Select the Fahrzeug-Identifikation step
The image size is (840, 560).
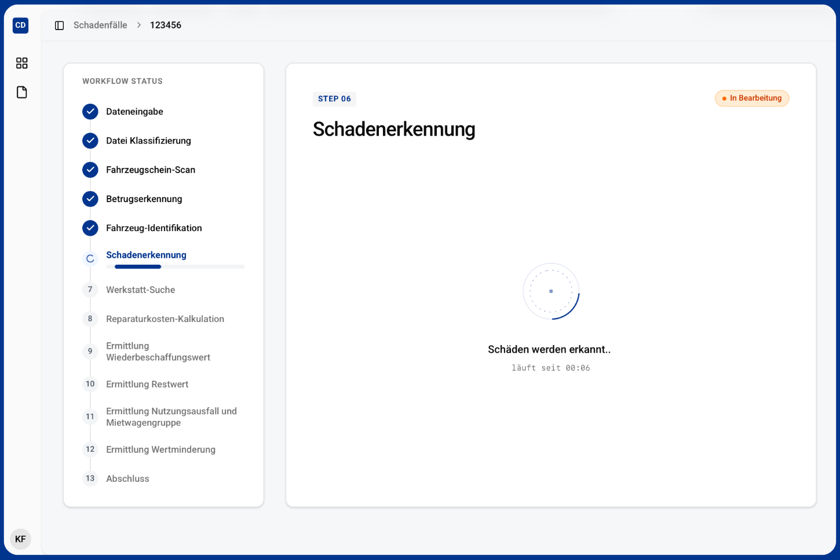coord(154,228)
